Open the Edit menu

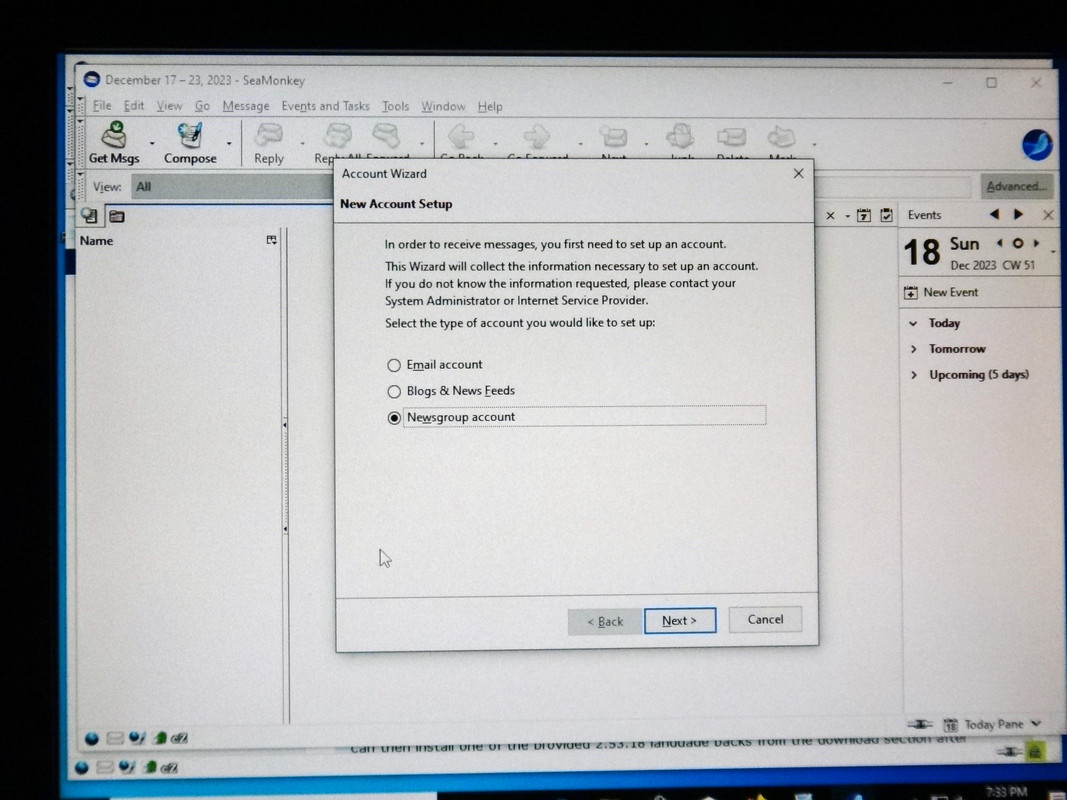(x=133, y=105)
